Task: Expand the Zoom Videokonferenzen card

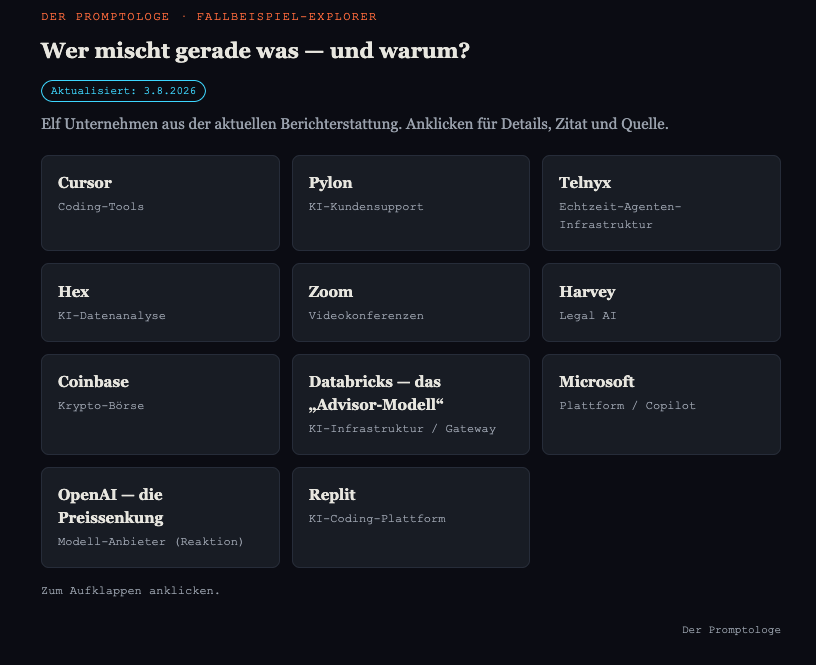Action: tap(411, 302)
